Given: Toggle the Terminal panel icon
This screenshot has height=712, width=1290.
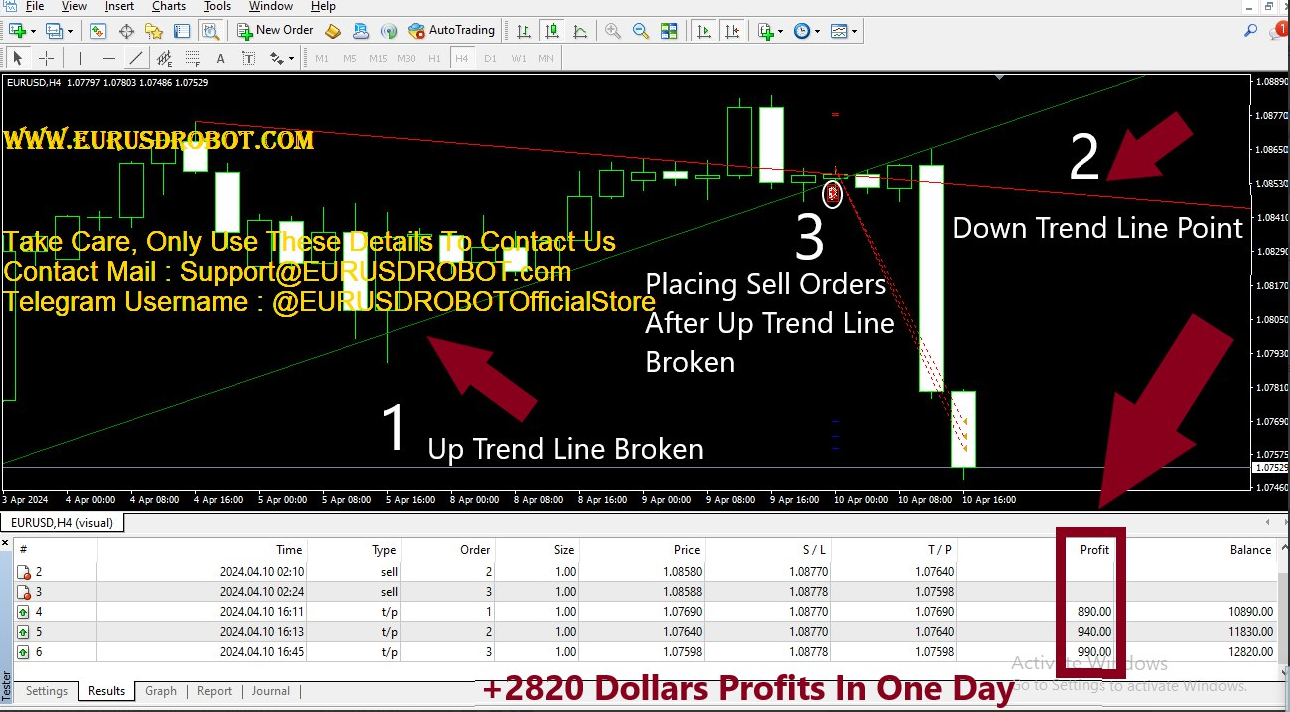Looking at the screenshot, I should click(x=180, y=31).
